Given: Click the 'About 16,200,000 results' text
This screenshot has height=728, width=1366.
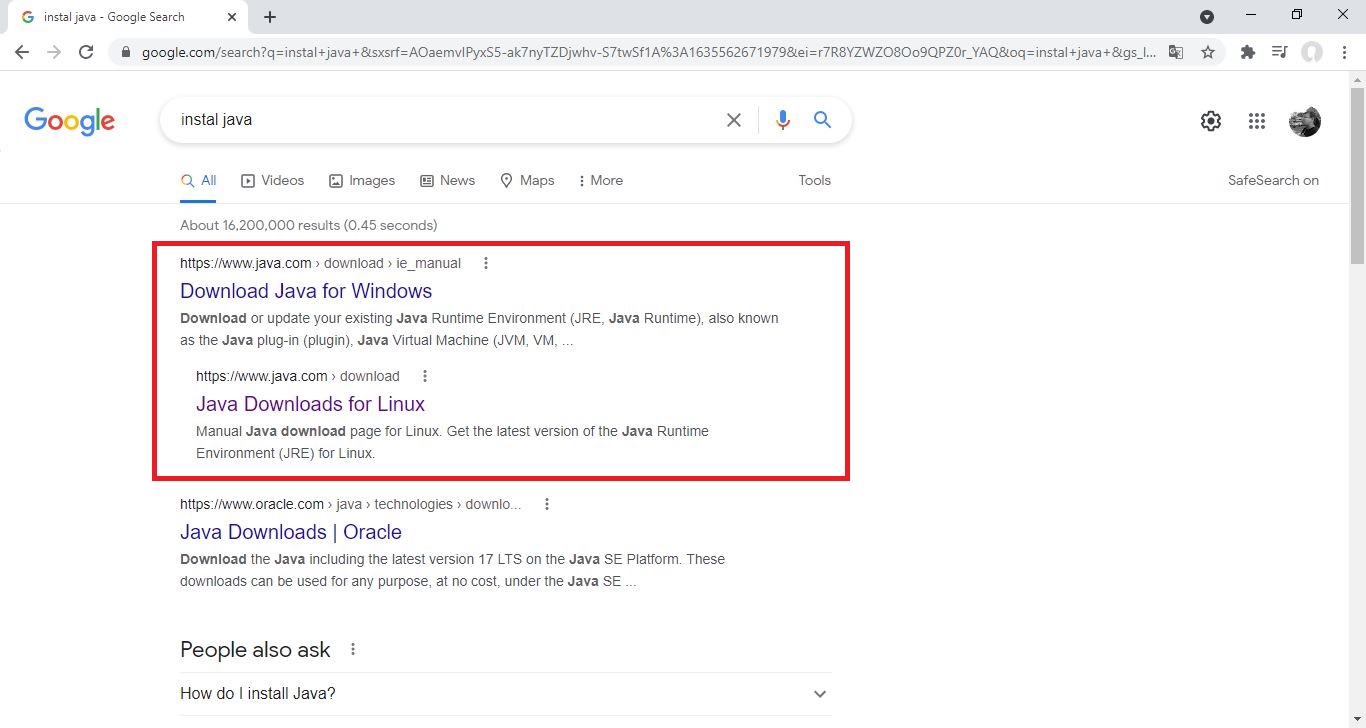Looking at the screenshot, I should [308, 225].
